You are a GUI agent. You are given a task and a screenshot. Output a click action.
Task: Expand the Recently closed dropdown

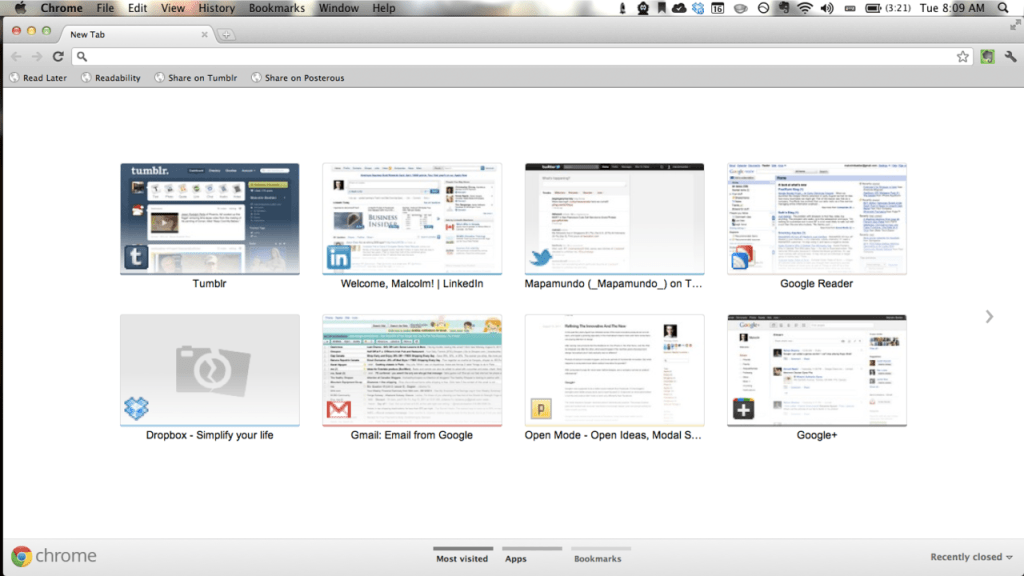[971, 557]
